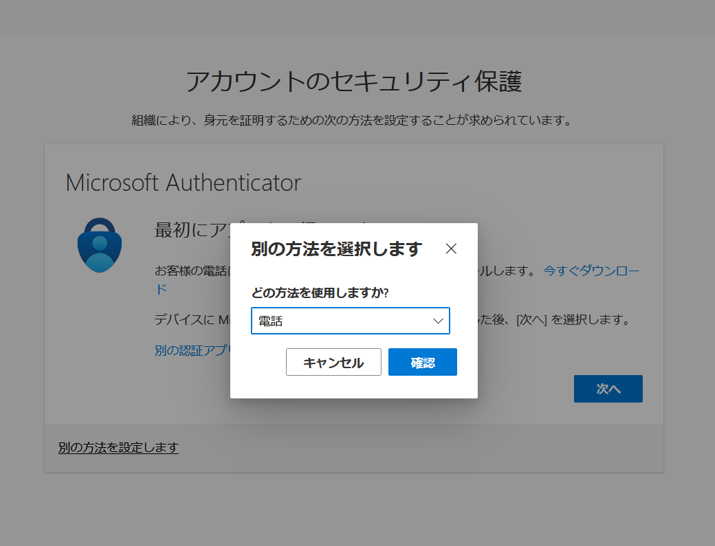Click the Microsoft Authenticator lock icon
Image resolution: width=715 pixels, height=546 pixels.
(99, 245)
